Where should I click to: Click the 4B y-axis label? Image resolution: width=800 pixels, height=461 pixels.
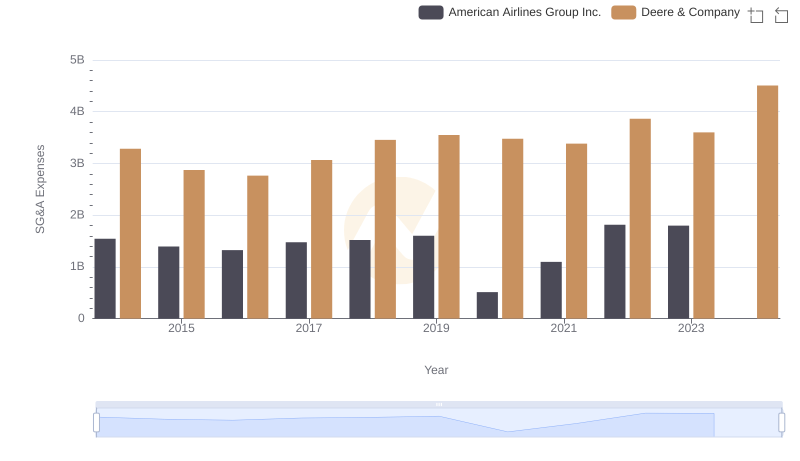tap(77, 111)
